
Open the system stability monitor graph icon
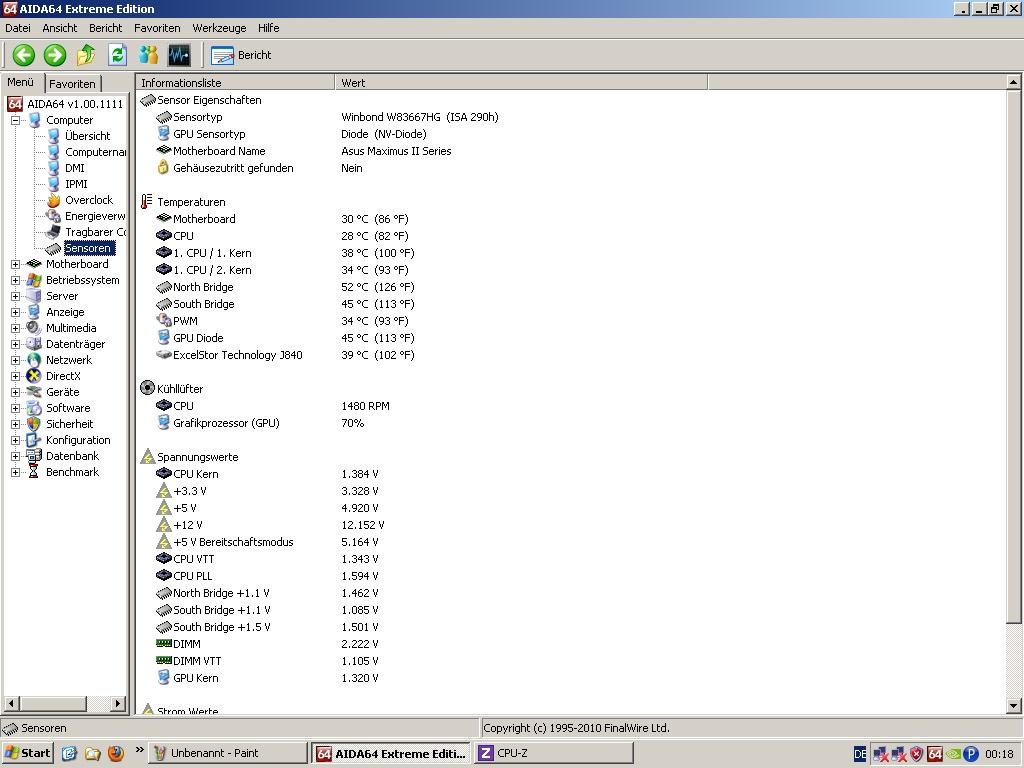[x=179, y=55]
